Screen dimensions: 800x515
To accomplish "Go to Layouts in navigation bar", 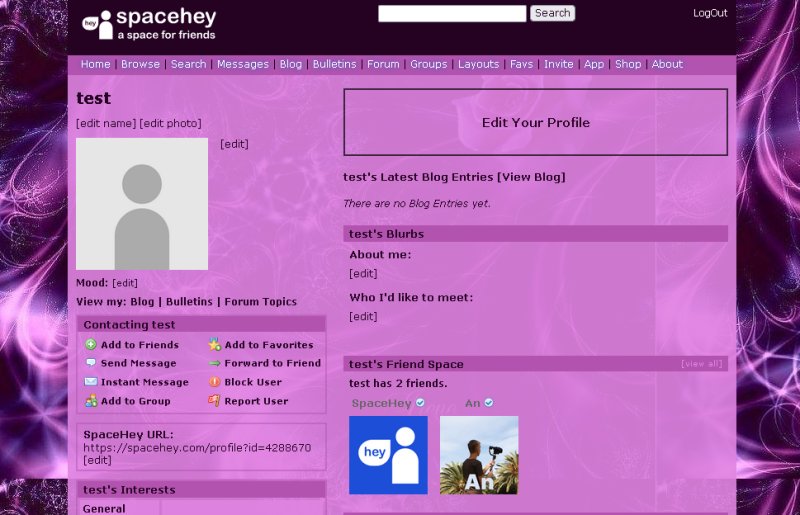I will click(478, 64).
